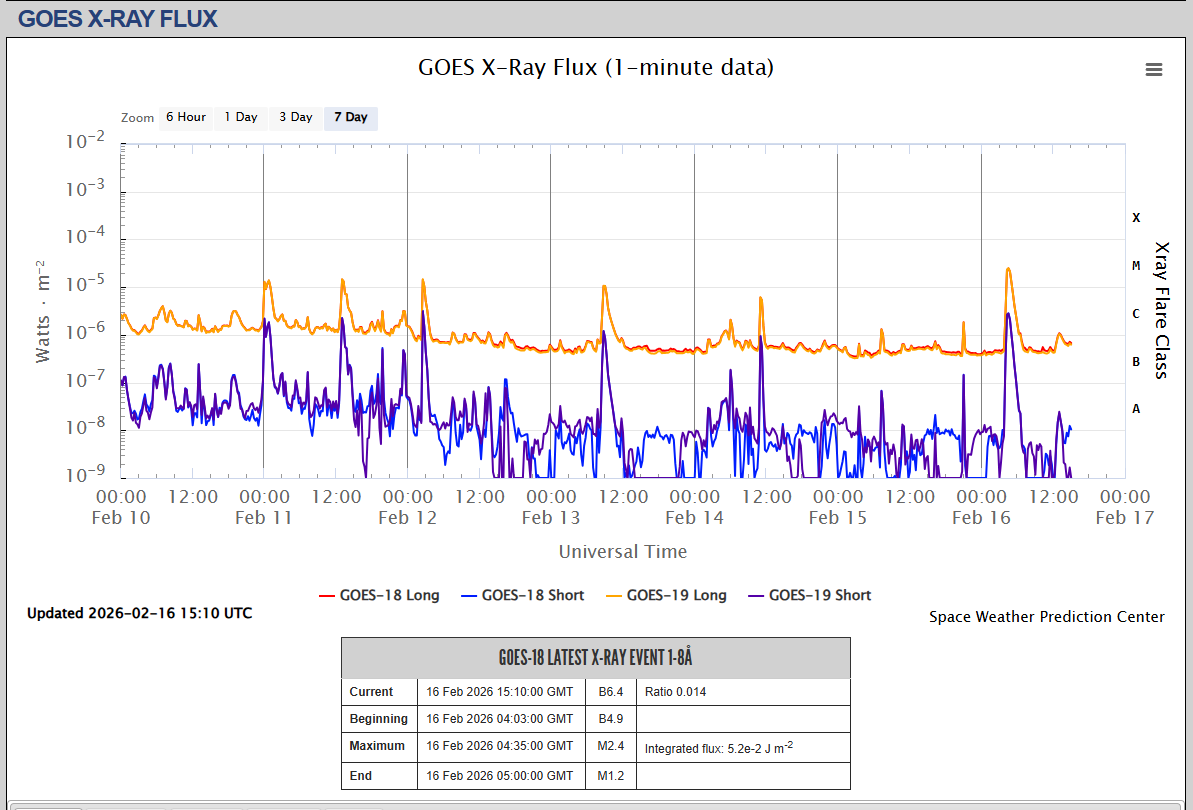
Task: Click the M2.4 maximum flare value cell
Action: (610, 746)
